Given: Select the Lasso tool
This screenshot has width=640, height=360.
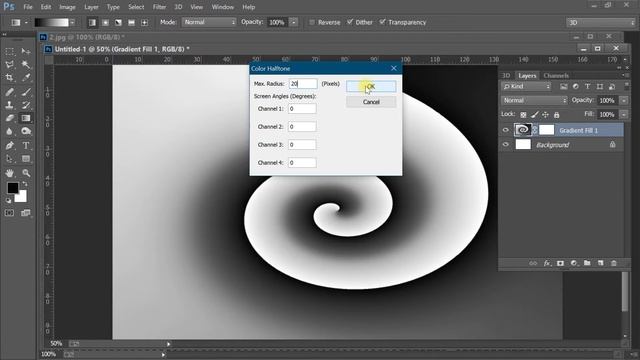Looking at the screenshot, I should tap(9, 64).
